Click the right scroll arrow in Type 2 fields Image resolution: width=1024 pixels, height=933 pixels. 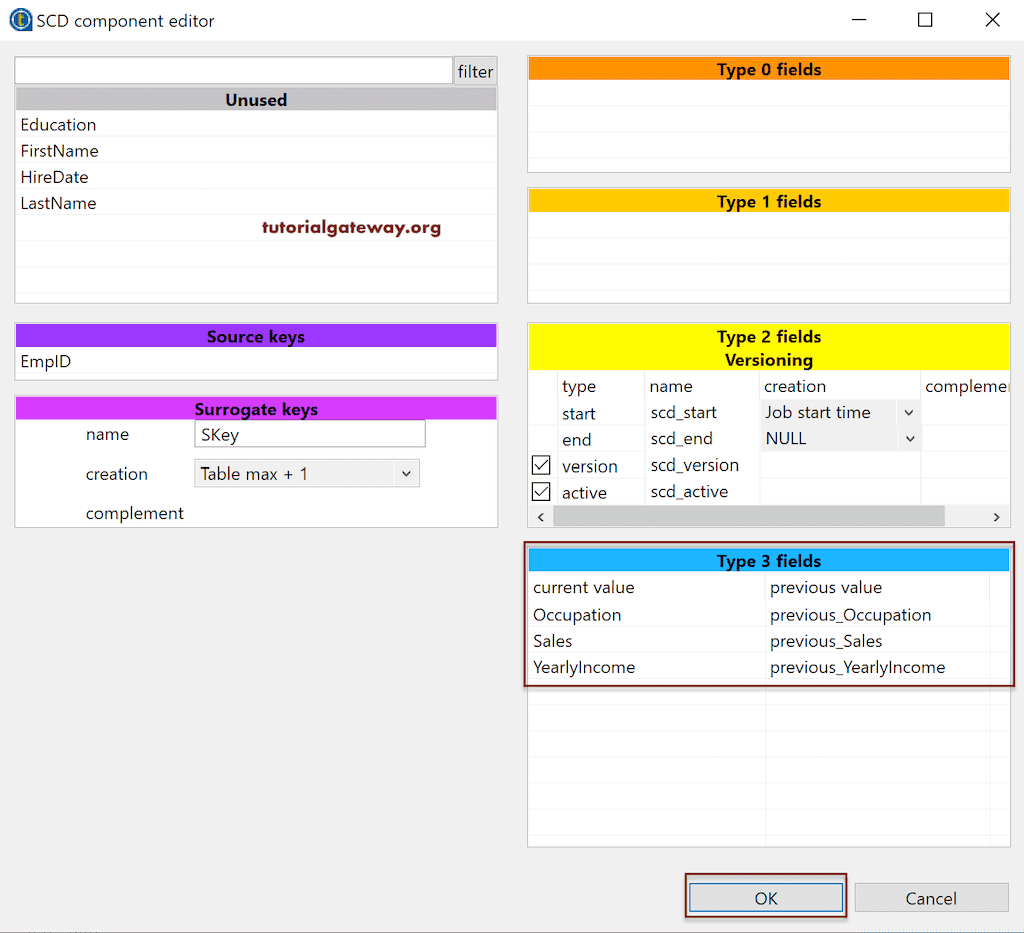998,516
